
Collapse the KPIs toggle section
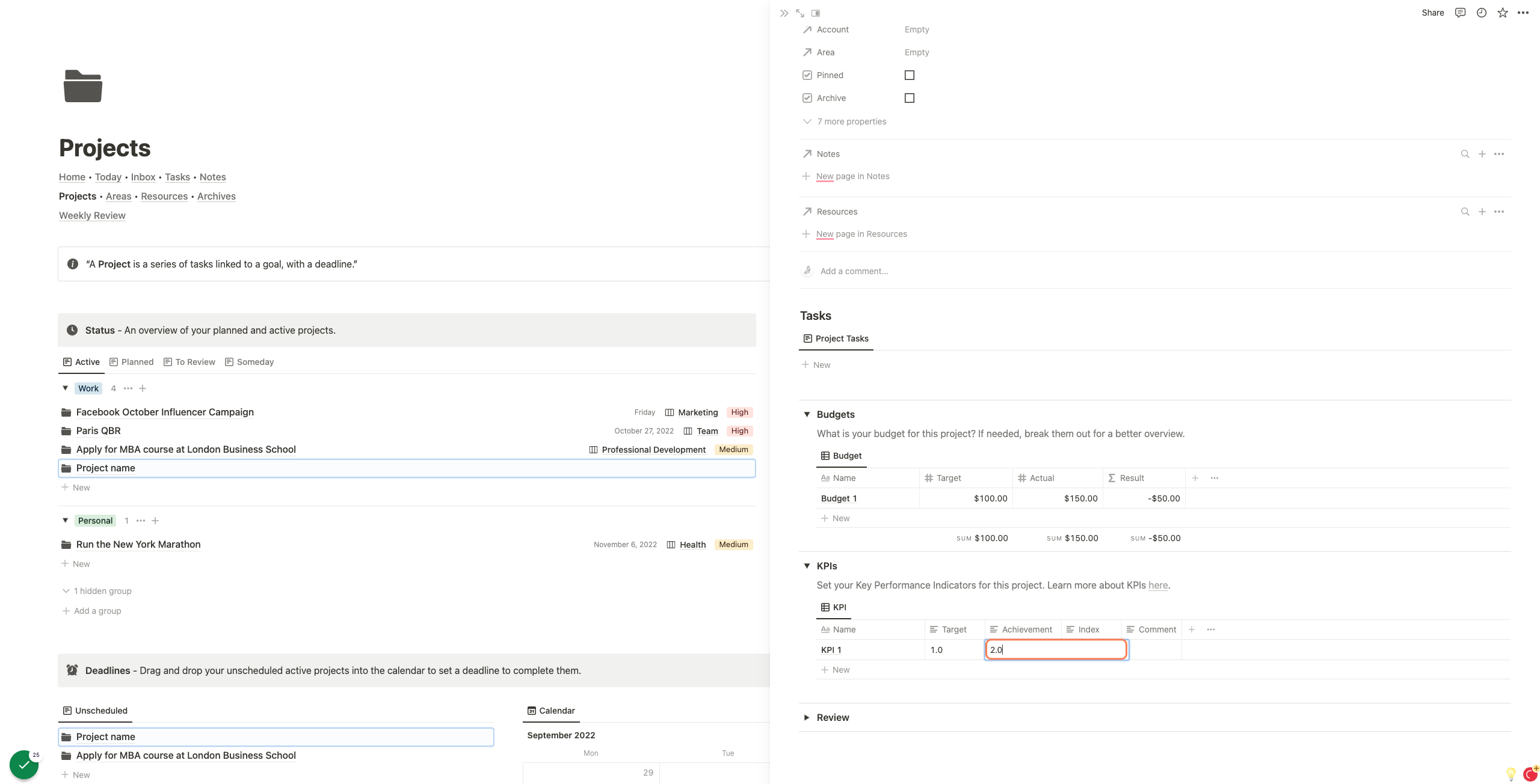(807, 566)
